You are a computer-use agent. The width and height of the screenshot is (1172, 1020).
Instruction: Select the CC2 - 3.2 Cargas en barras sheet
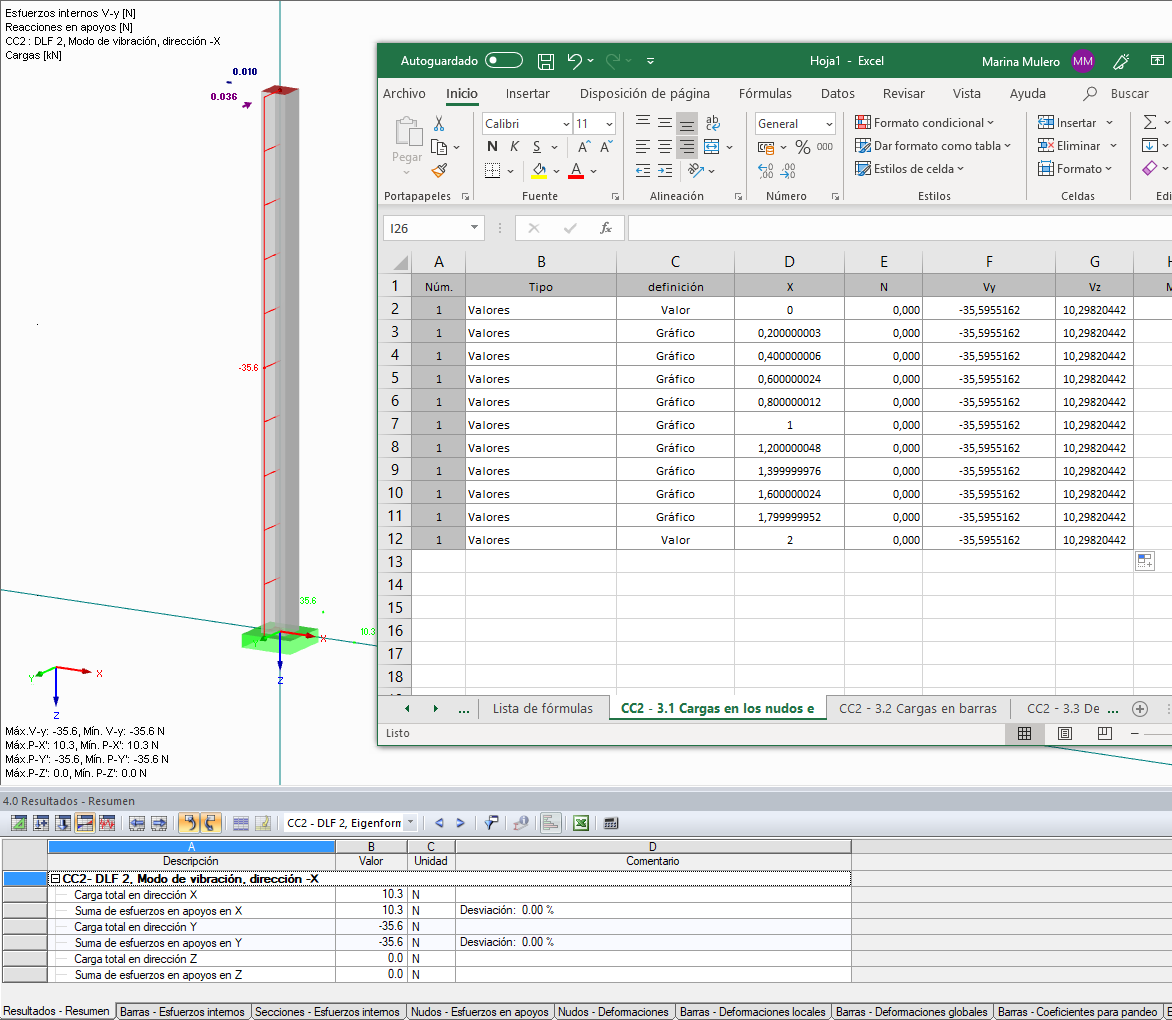pos(918,708)
